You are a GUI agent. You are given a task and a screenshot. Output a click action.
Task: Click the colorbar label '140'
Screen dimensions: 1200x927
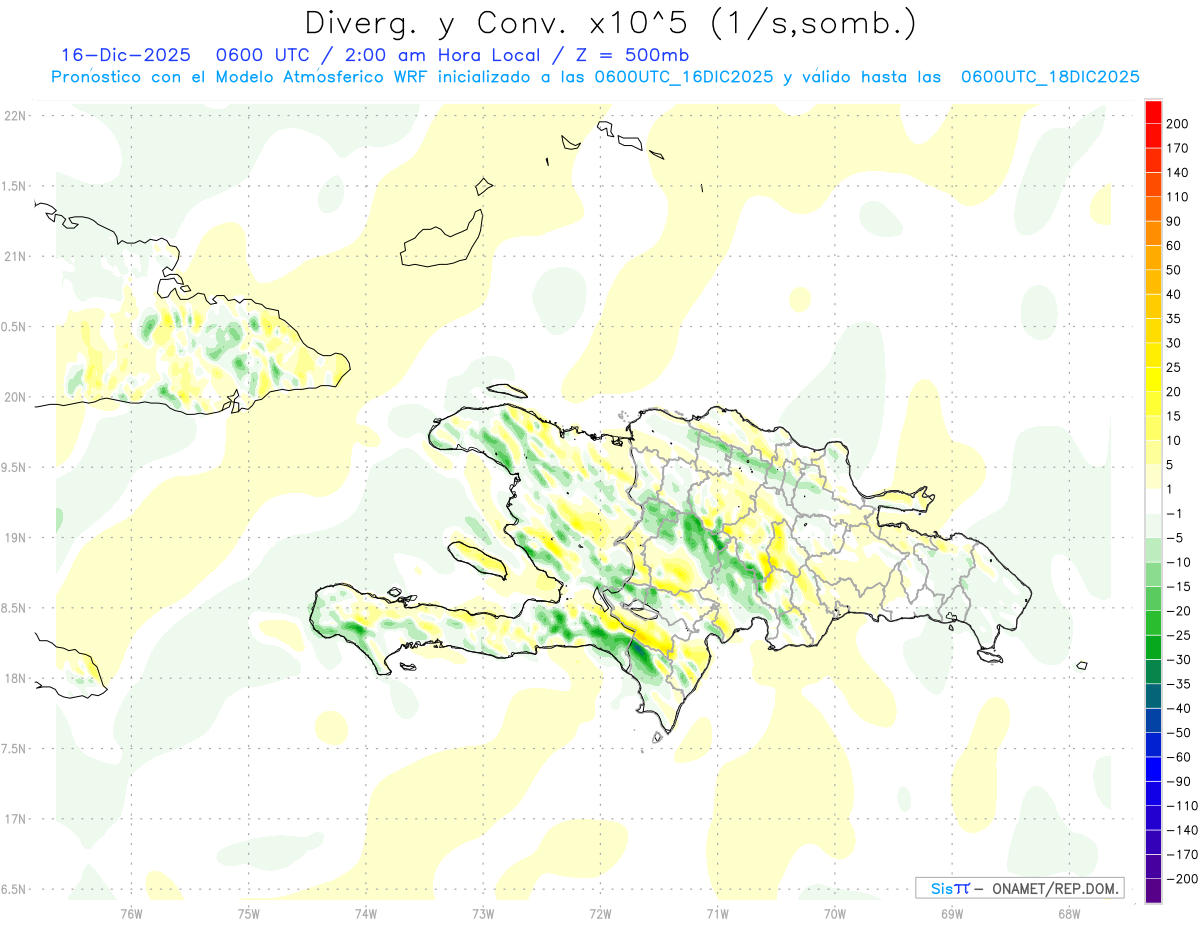click(x=1179, y=173)
